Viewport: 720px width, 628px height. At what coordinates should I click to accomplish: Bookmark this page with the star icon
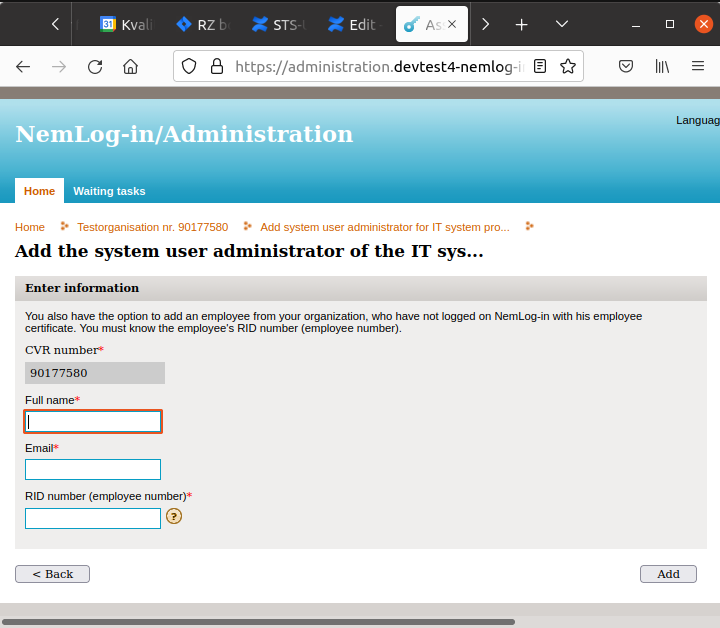568,67
